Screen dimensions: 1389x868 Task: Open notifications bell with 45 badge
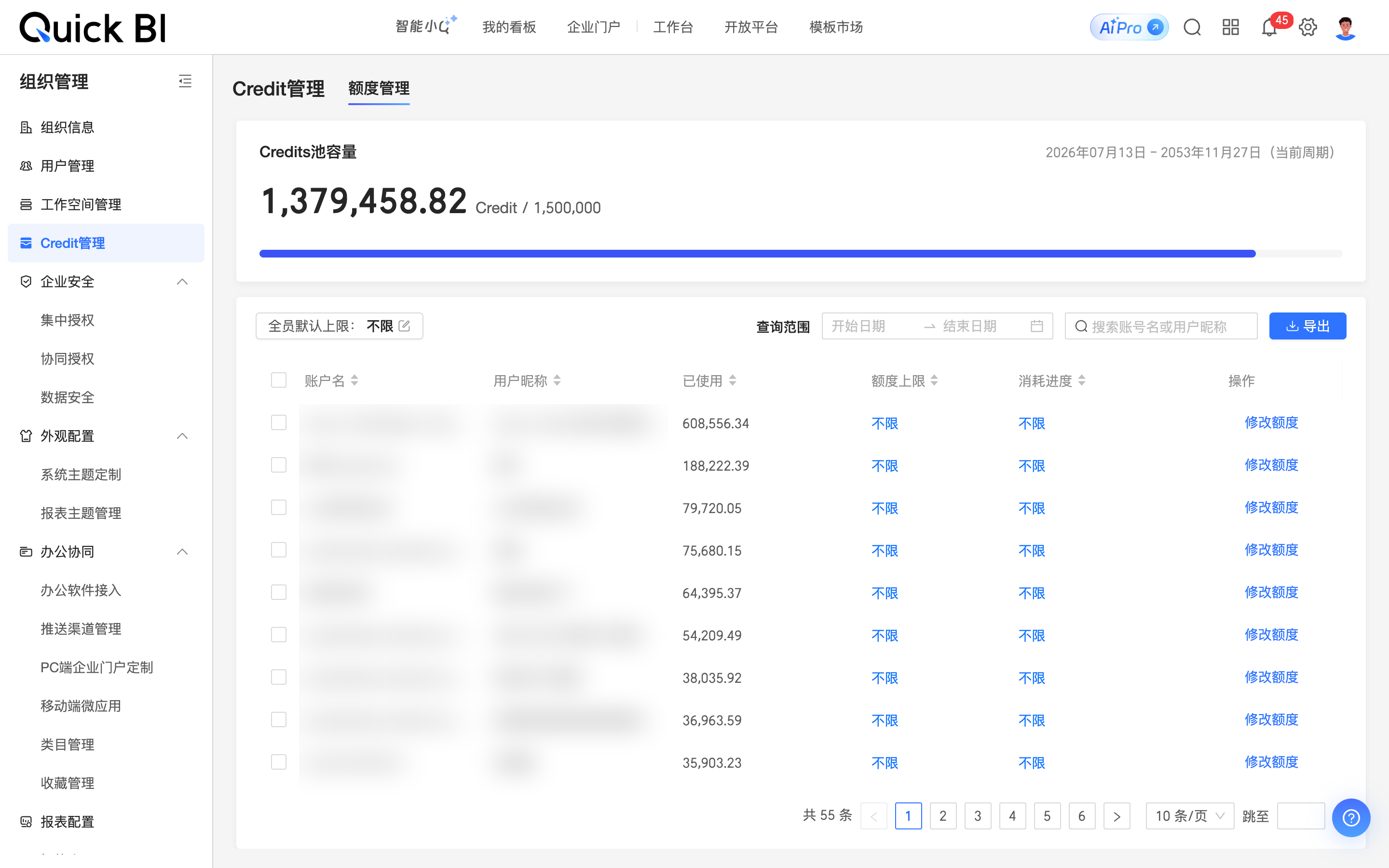[x=1269, y=27]
